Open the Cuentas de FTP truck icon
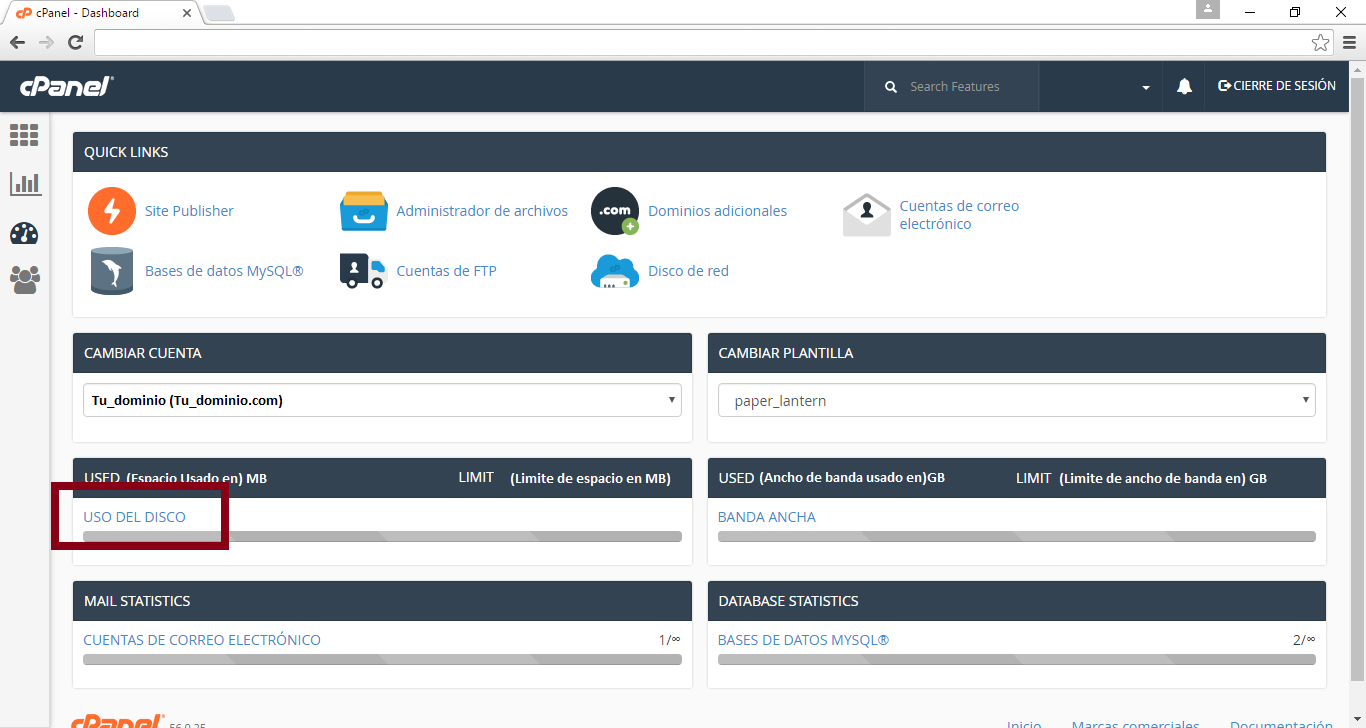1366x728 pixels. click(x=363, y=271)
